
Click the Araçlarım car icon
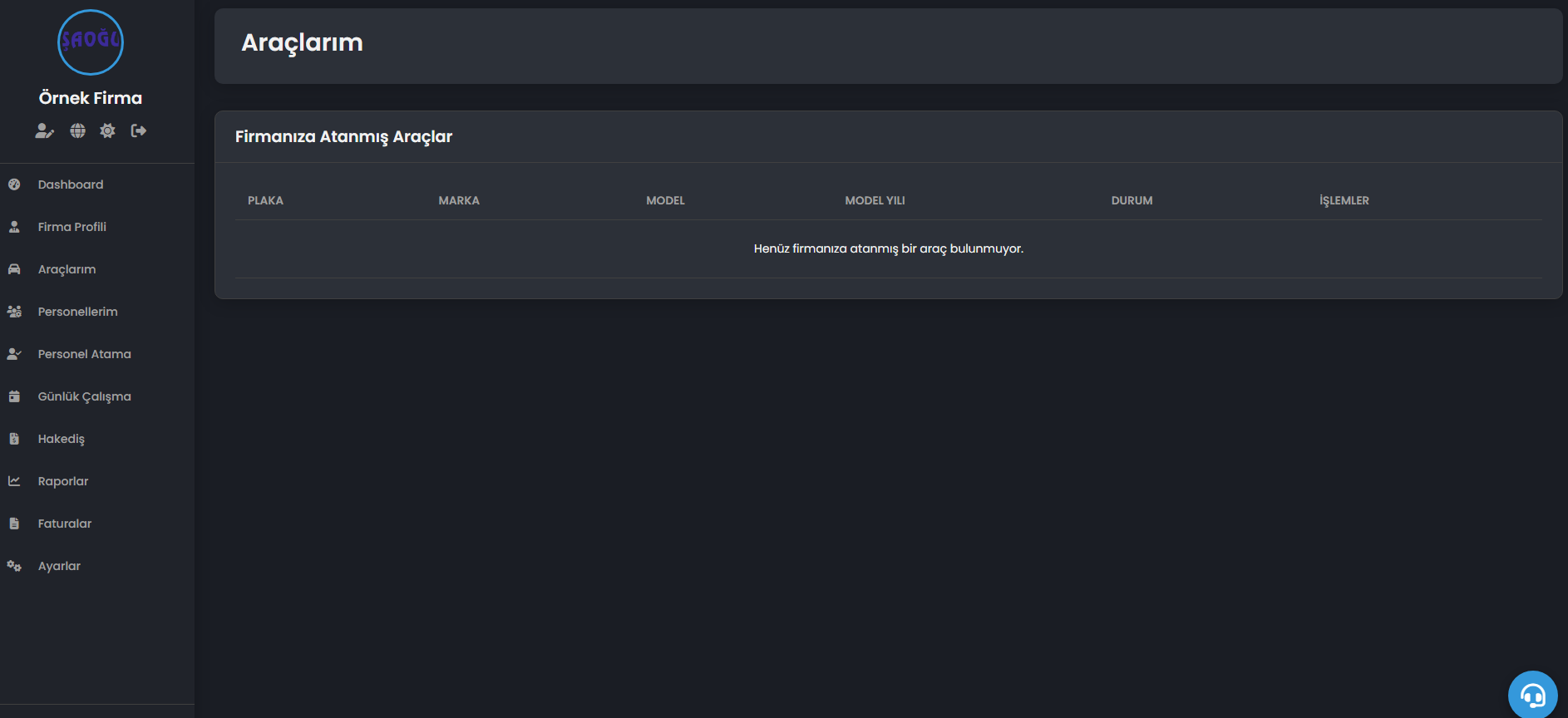click(14, 269)
